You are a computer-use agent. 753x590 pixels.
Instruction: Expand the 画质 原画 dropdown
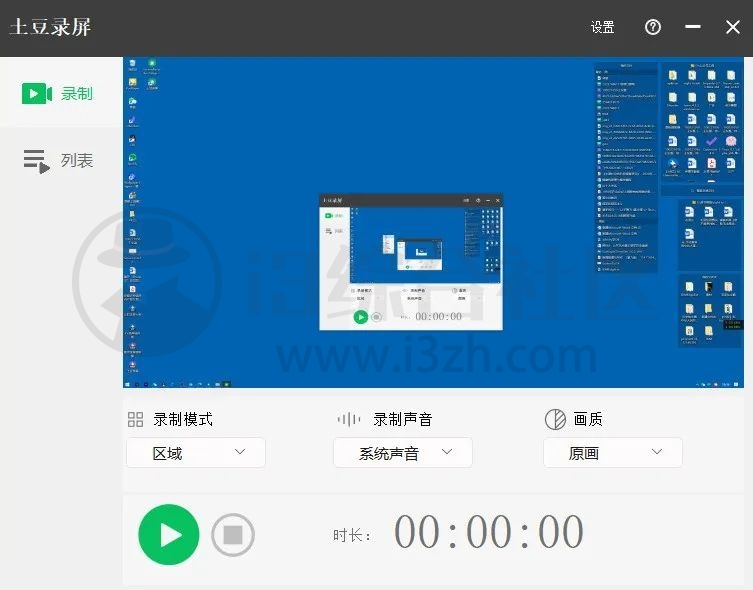click(613, 453)
